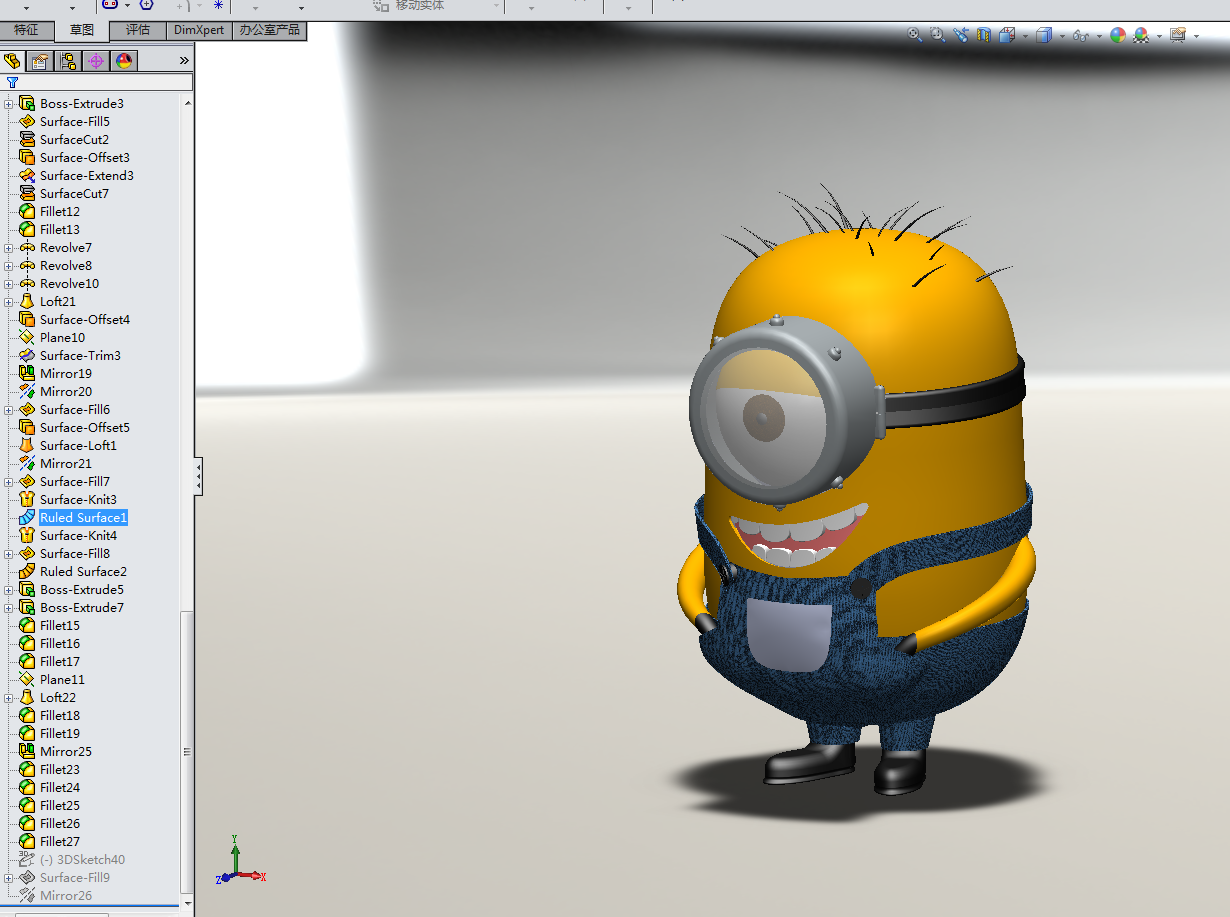Screen dimensions: 1230x917
Task: Expand the Loft22 feature node
Action: (x=9, y=698)
